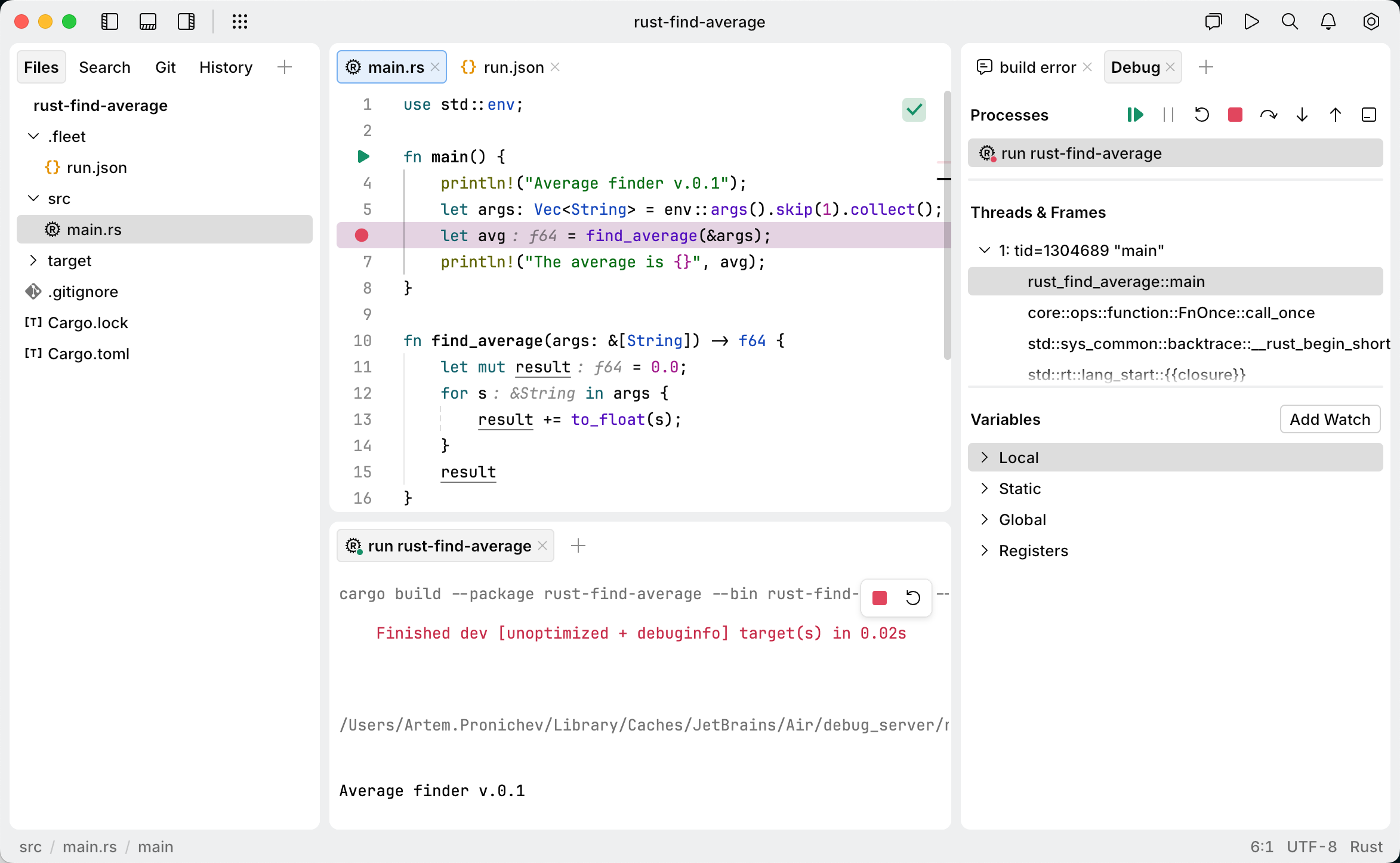The image size is (1400, 863).
Task: Stop the running debug process
Action: click(1235, 115)
